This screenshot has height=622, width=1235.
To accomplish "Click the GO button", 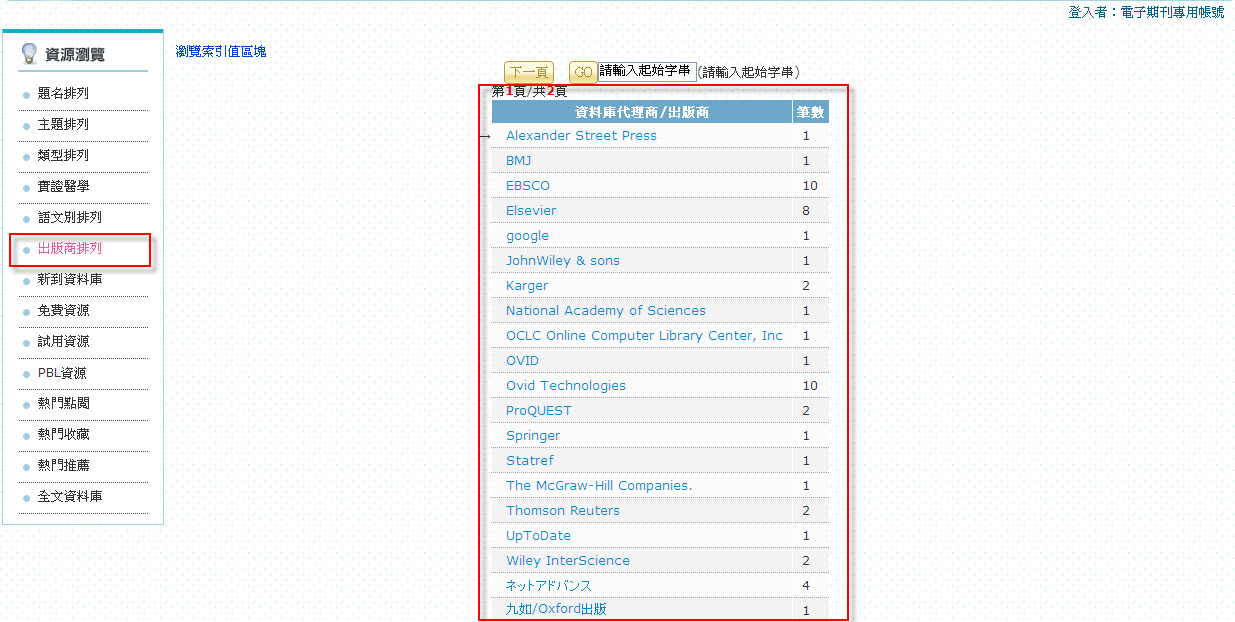I will [x=583, y=72].
